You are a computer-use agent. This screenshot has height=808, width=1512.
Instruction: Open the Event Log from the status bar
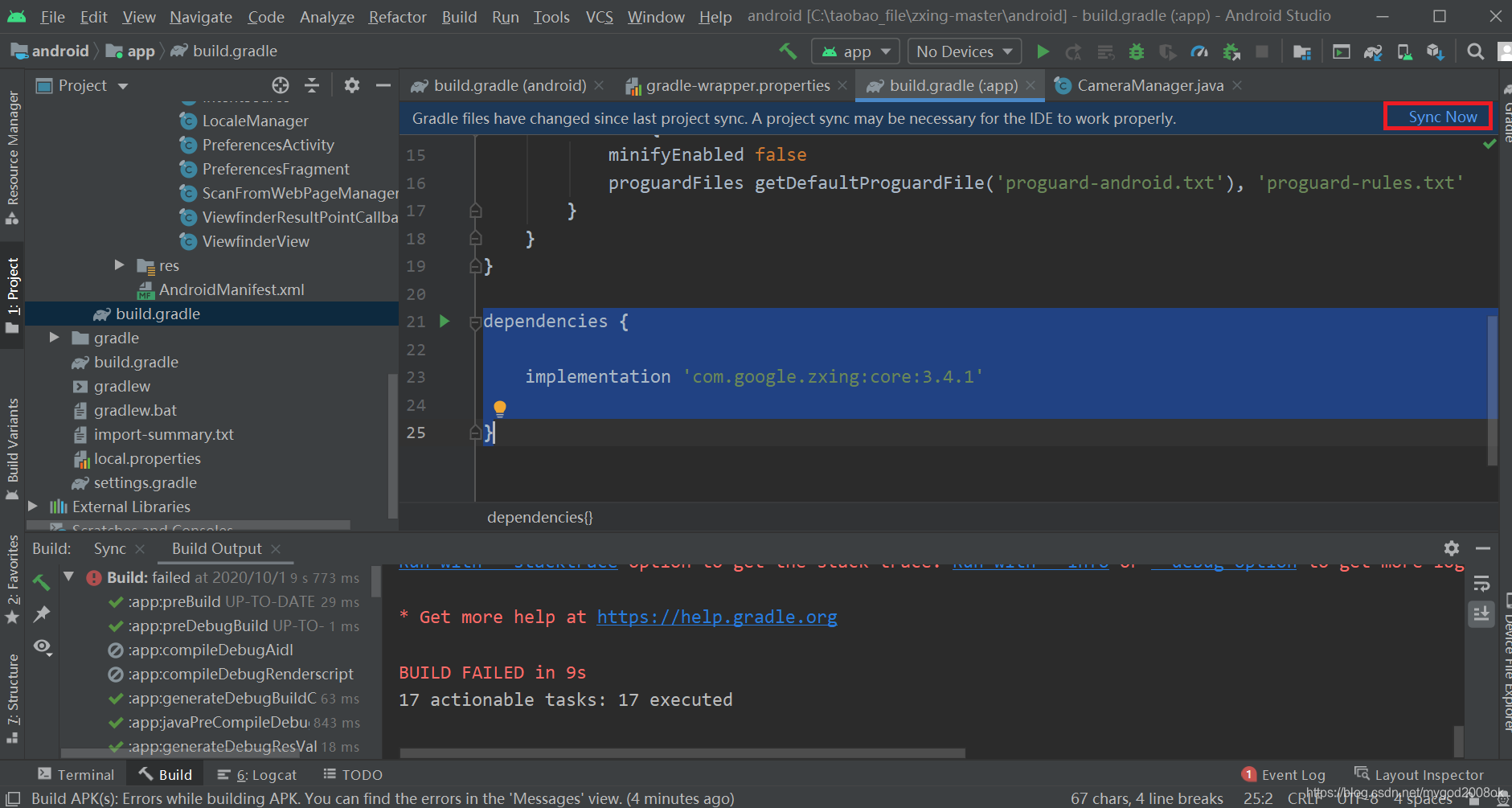[x=1293, y=774]
